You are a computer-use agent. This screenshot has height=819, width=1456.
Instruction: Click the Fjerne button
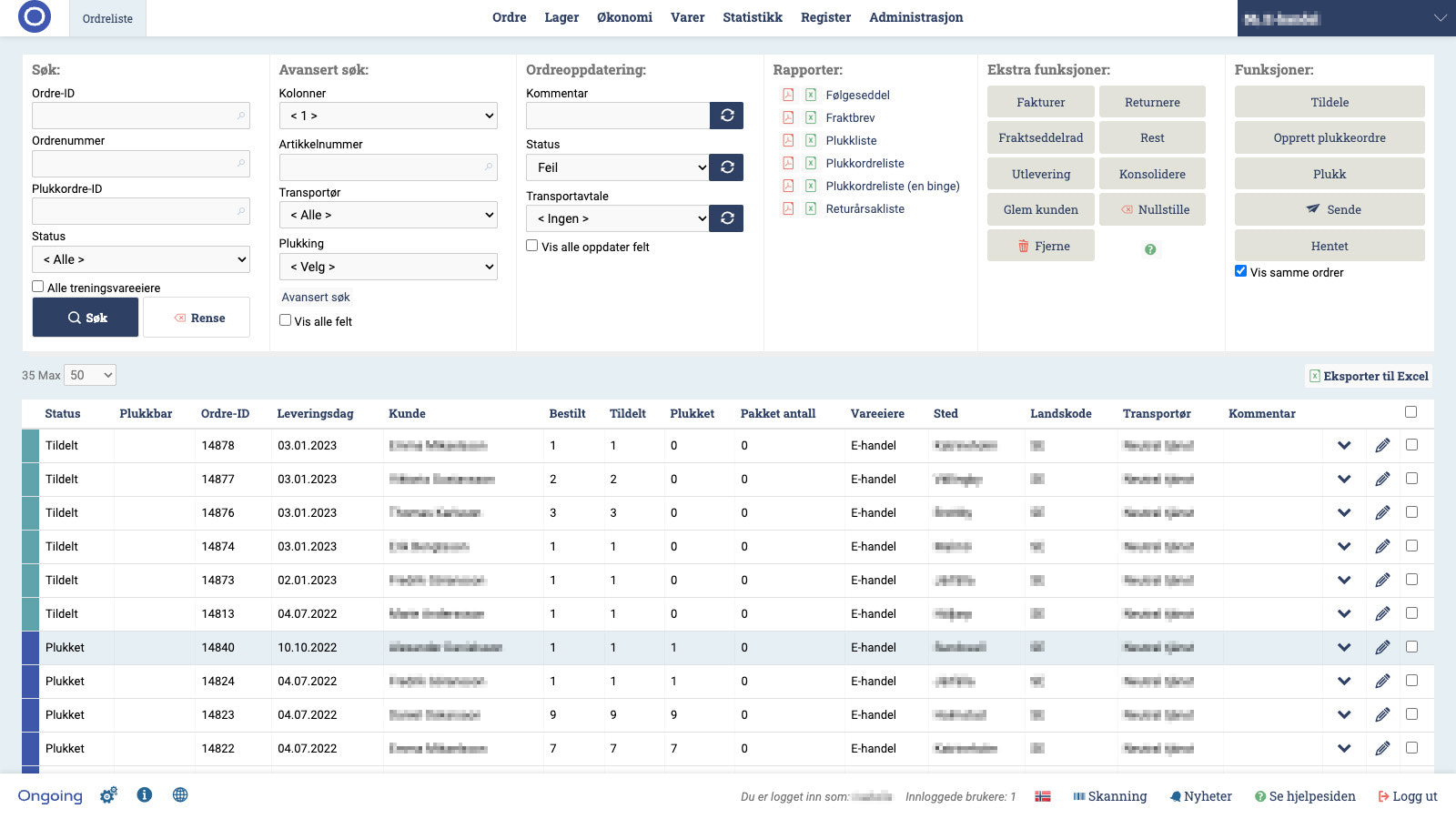[x=1041, y=246]
